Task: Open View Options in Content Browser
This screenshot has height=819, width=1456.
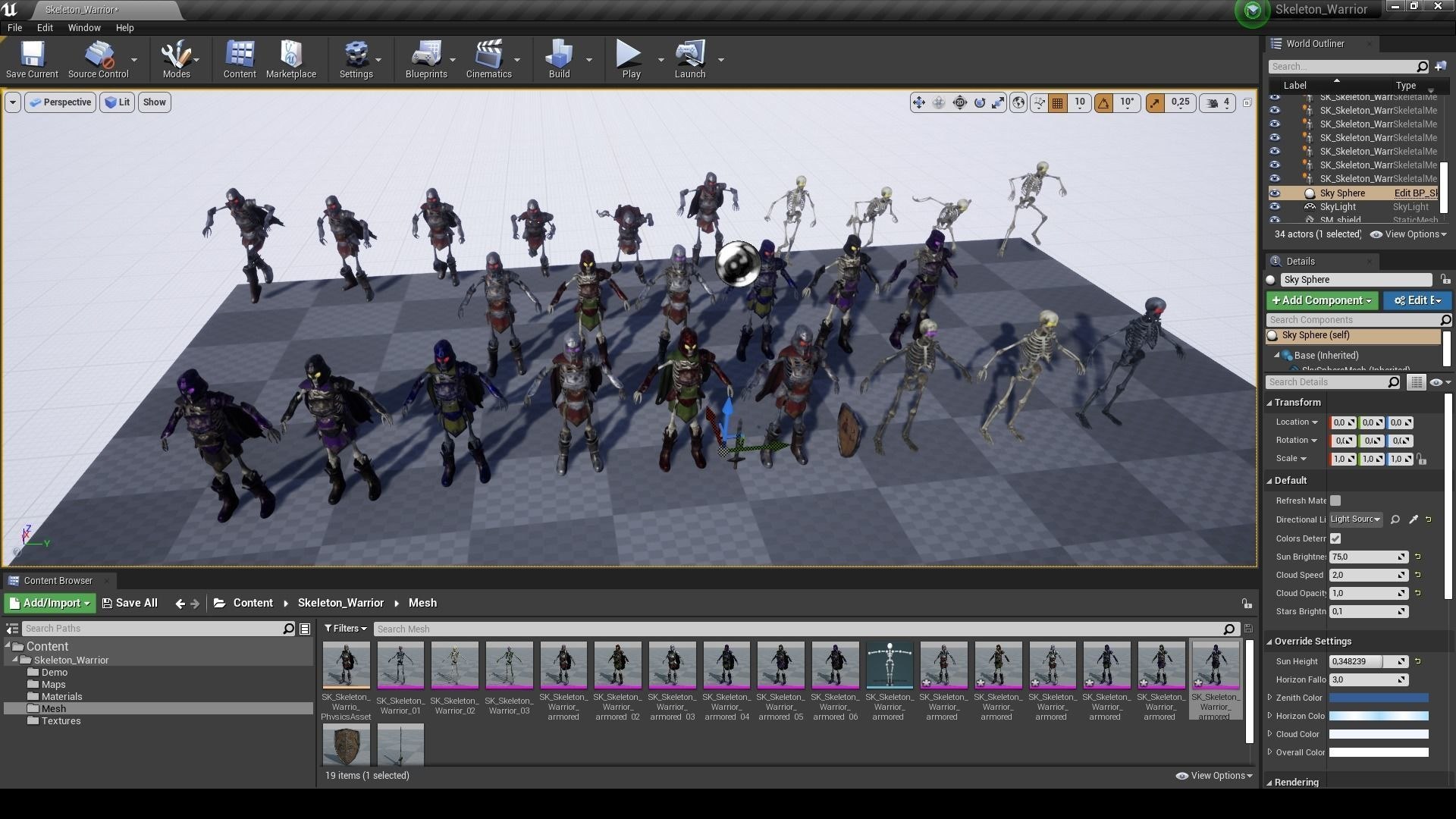Action: (1214, 776)
